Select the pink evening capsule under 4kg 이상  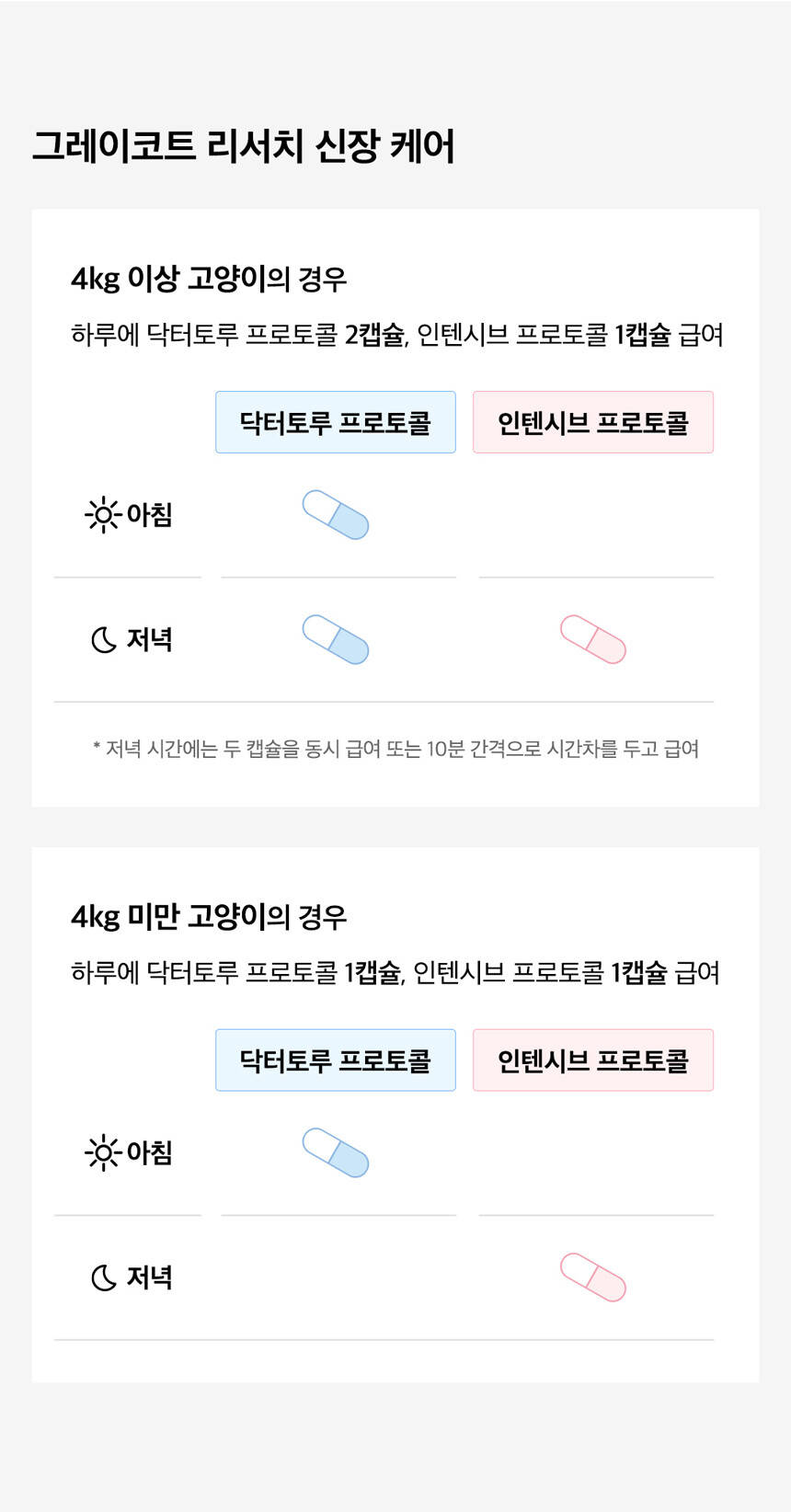coord(593,639)
